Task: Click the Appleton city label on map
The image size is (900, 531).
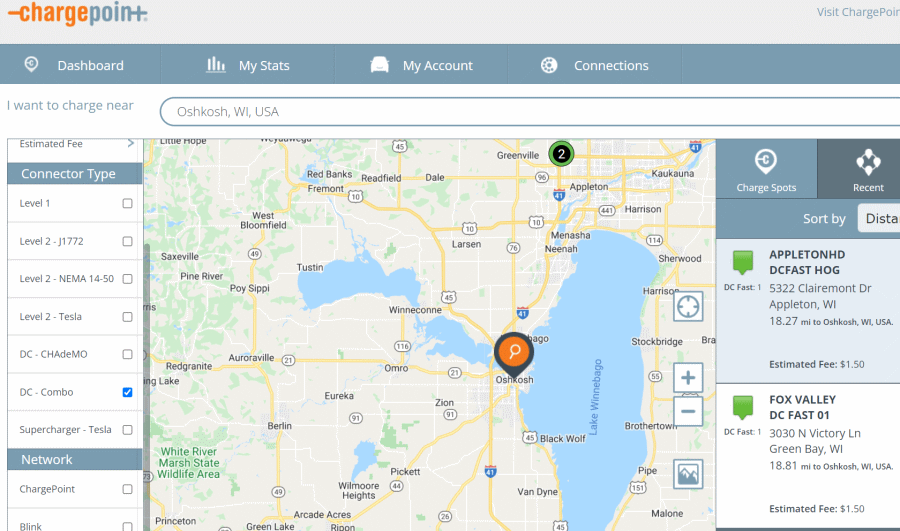Action: (x=588, y=187)
